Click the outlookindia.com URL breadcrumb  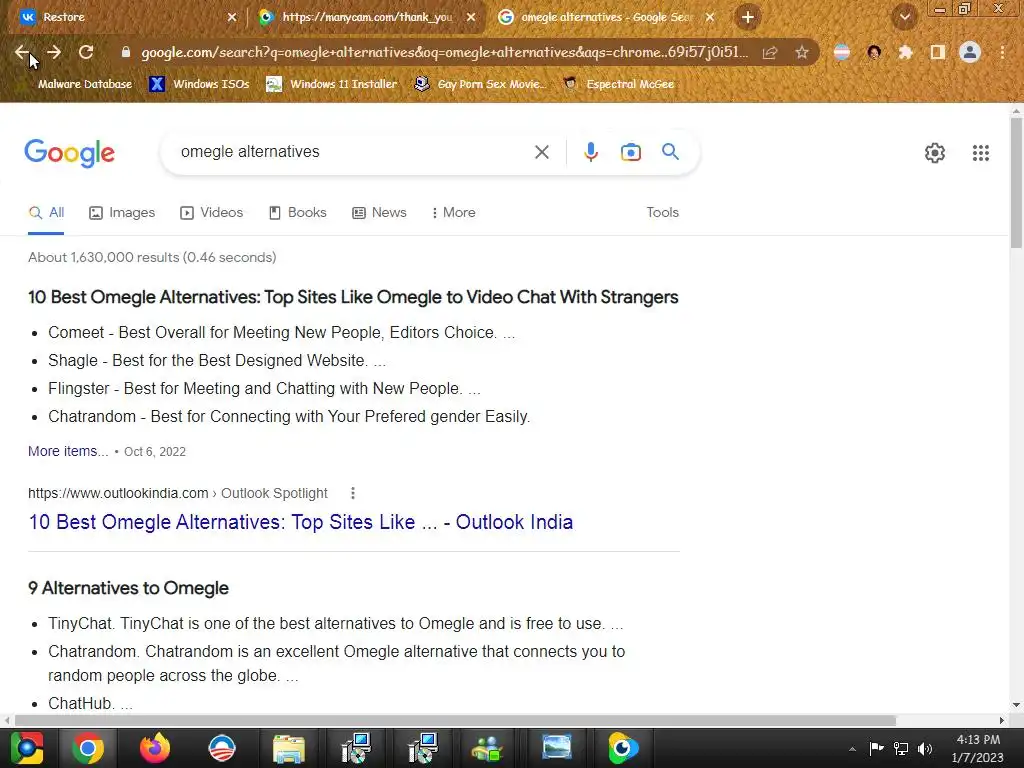click(x=178, y=493)
